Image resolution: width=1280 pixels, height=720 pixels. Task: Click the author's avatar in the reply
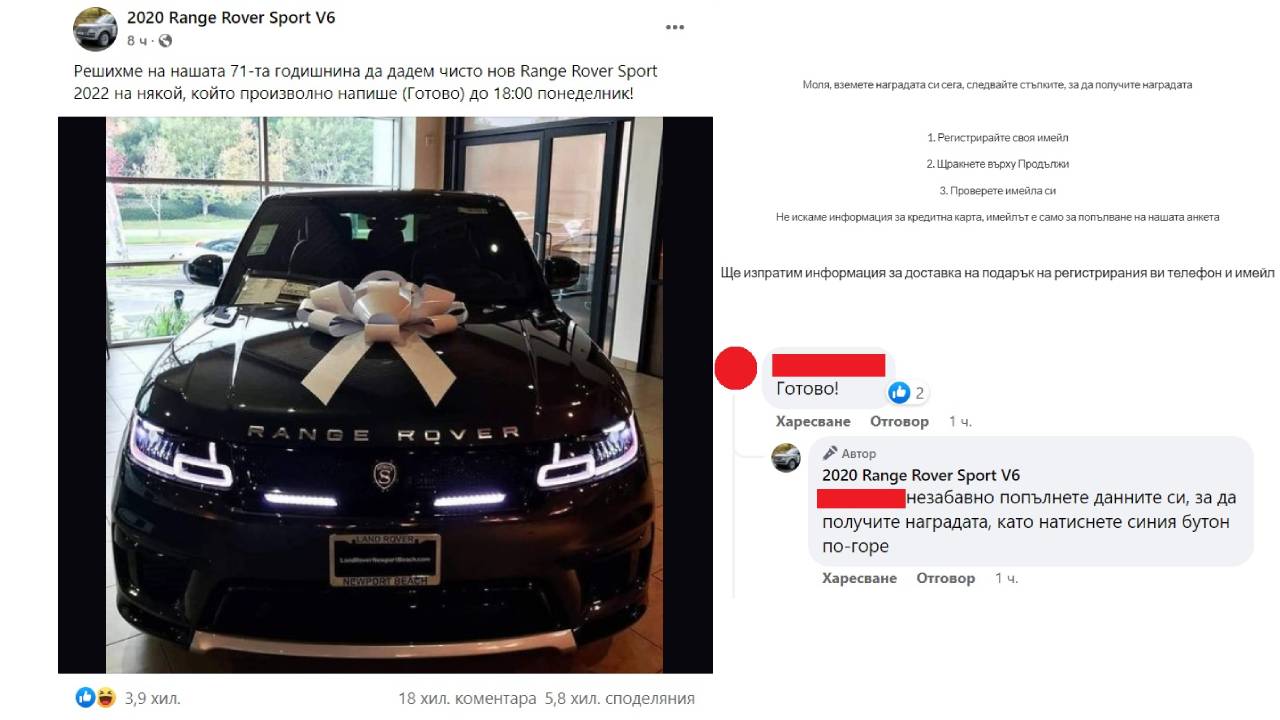pos(786,457)
